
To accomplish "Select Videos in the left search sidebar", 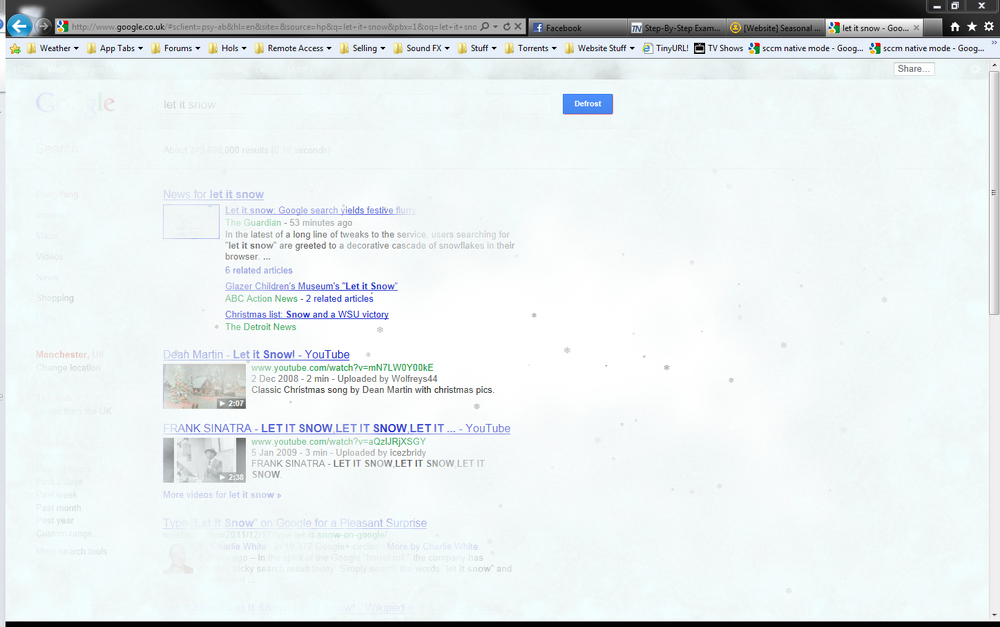I will click(x=49, y=256).
